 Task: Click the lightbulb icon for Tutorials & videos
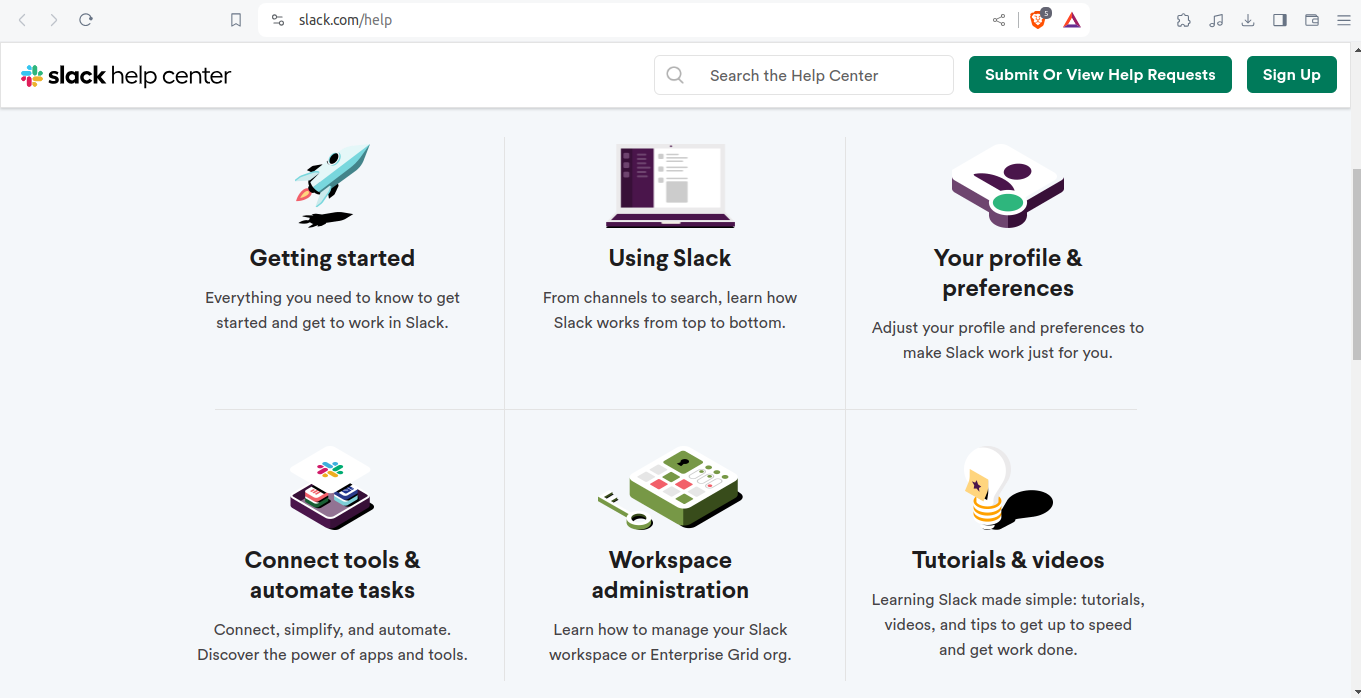tap(1008, 488)
